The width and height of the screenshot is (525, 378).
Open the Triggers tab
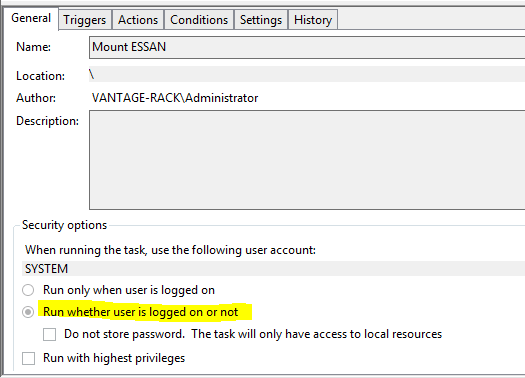[85, 20]
